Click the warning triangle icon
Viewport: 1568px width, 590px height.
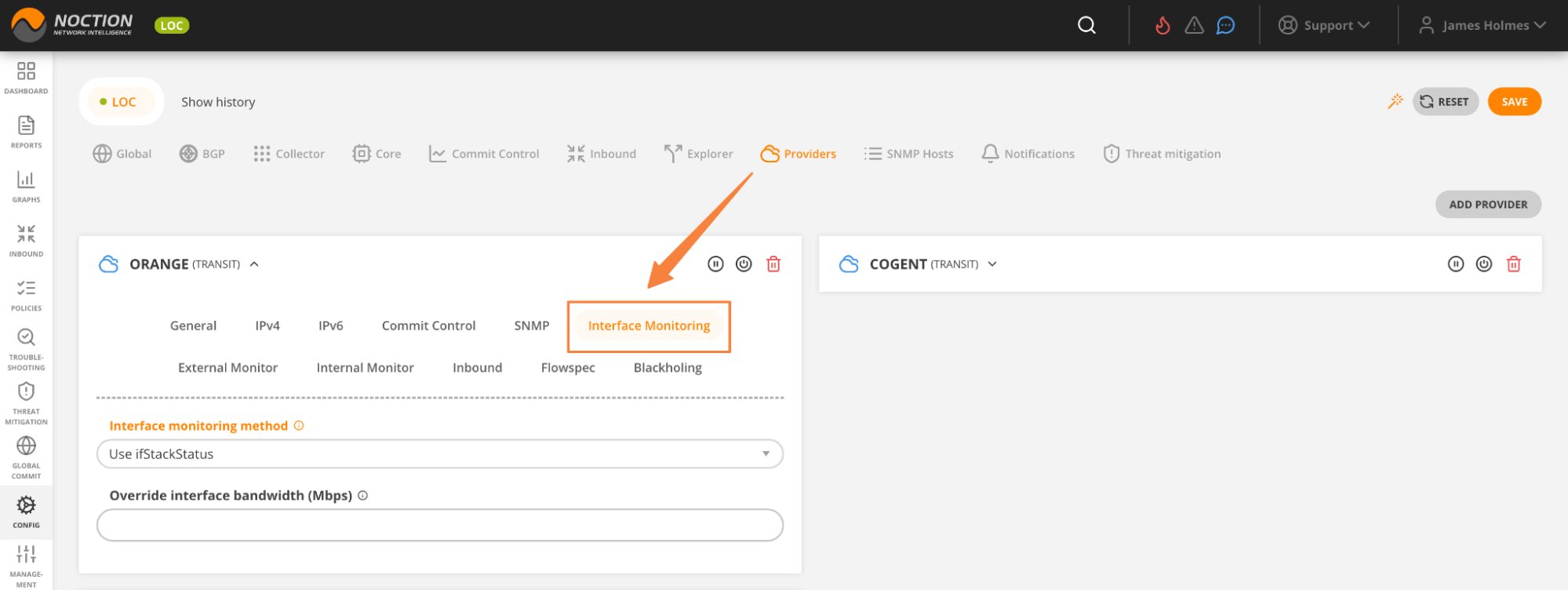point(1194,25)
